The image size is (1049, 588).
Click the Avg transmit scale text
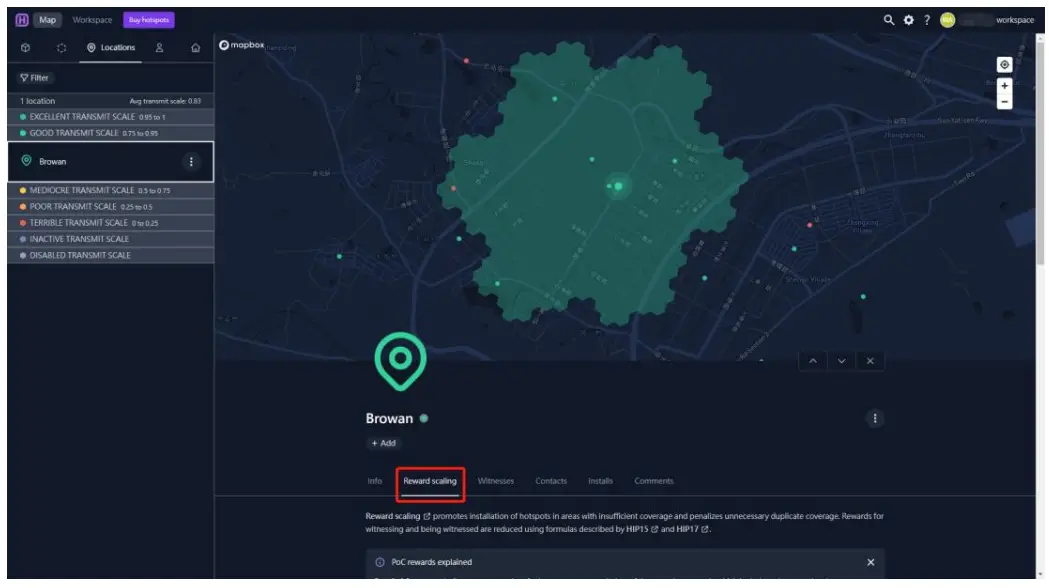[165, 101]
